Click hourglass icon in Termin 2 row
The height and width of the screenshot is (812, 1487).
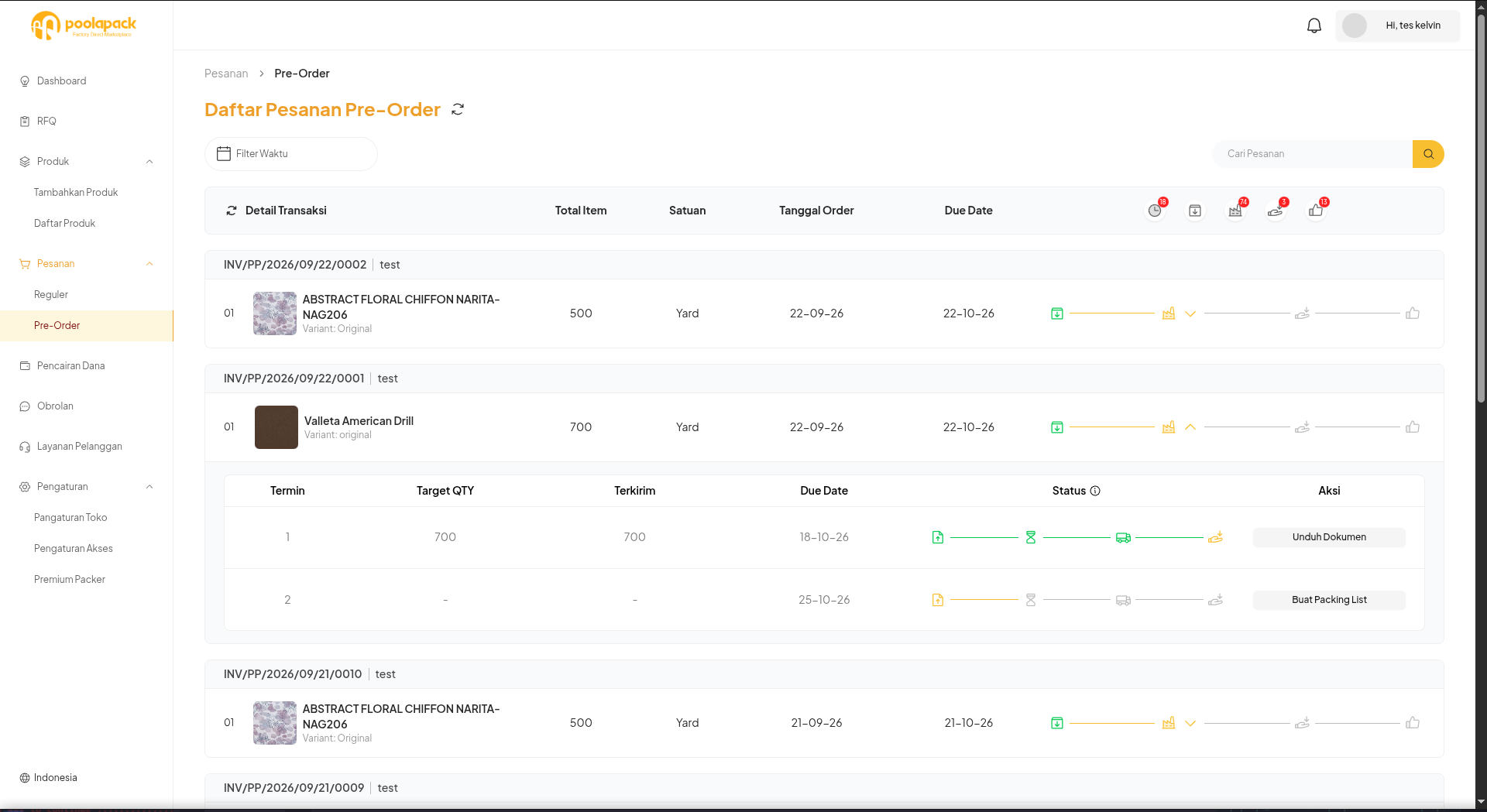click(x=1031, y=600)
